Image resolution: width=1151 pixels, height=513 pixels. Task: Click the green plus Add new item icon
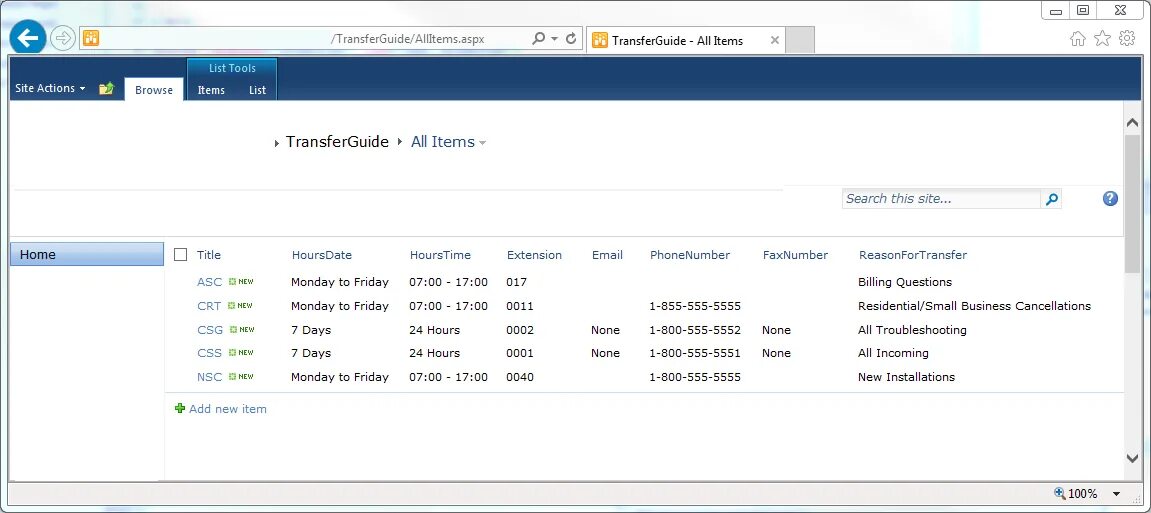180,408
